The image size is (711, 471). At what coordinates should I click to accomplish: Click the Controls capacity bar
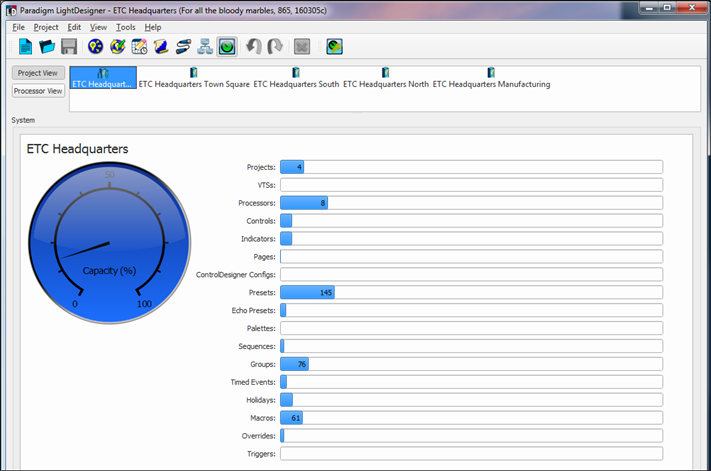471,221
